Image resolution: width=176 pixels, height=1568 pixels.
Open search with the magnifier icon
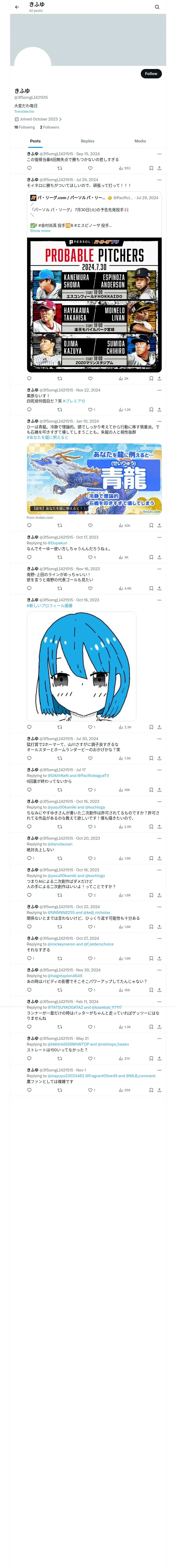pyautogui.click(x=157, y=7)
